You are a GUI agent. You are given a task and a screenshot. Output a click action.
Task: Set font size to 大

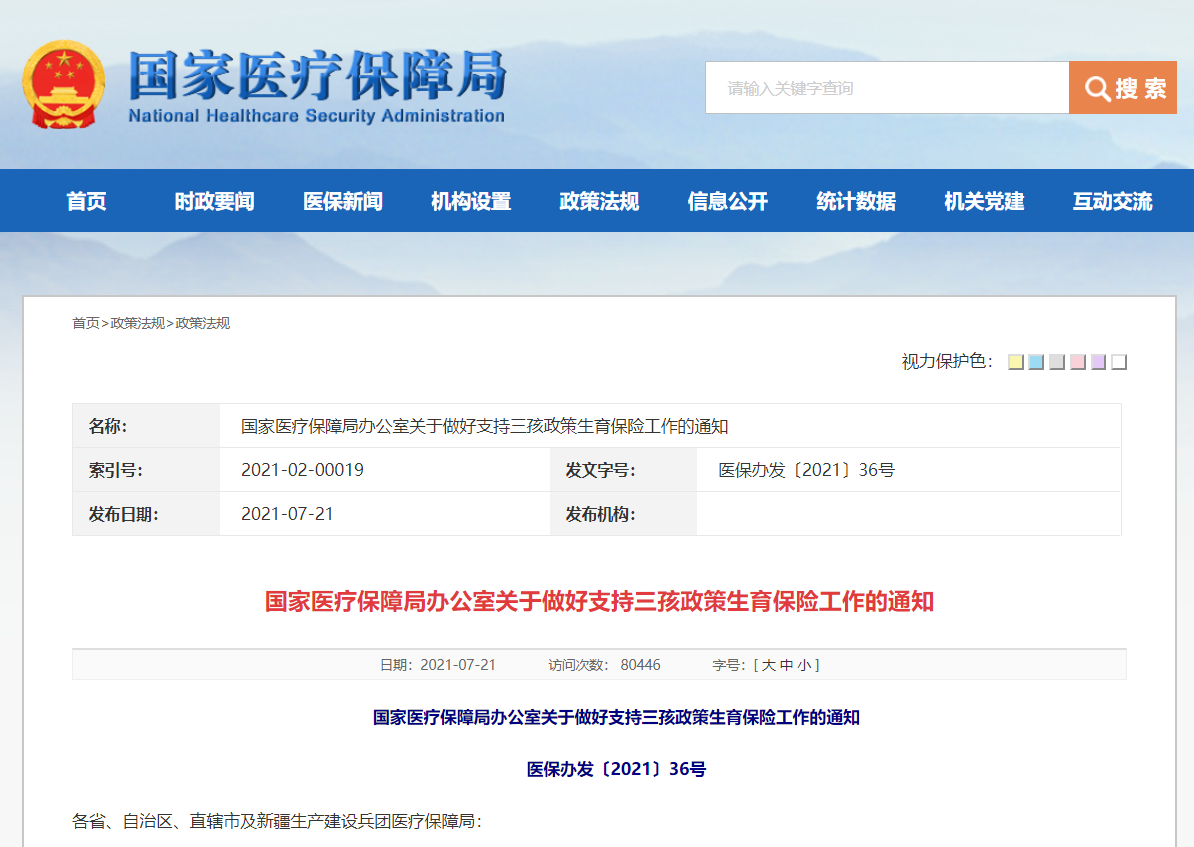tap(769, 665)
